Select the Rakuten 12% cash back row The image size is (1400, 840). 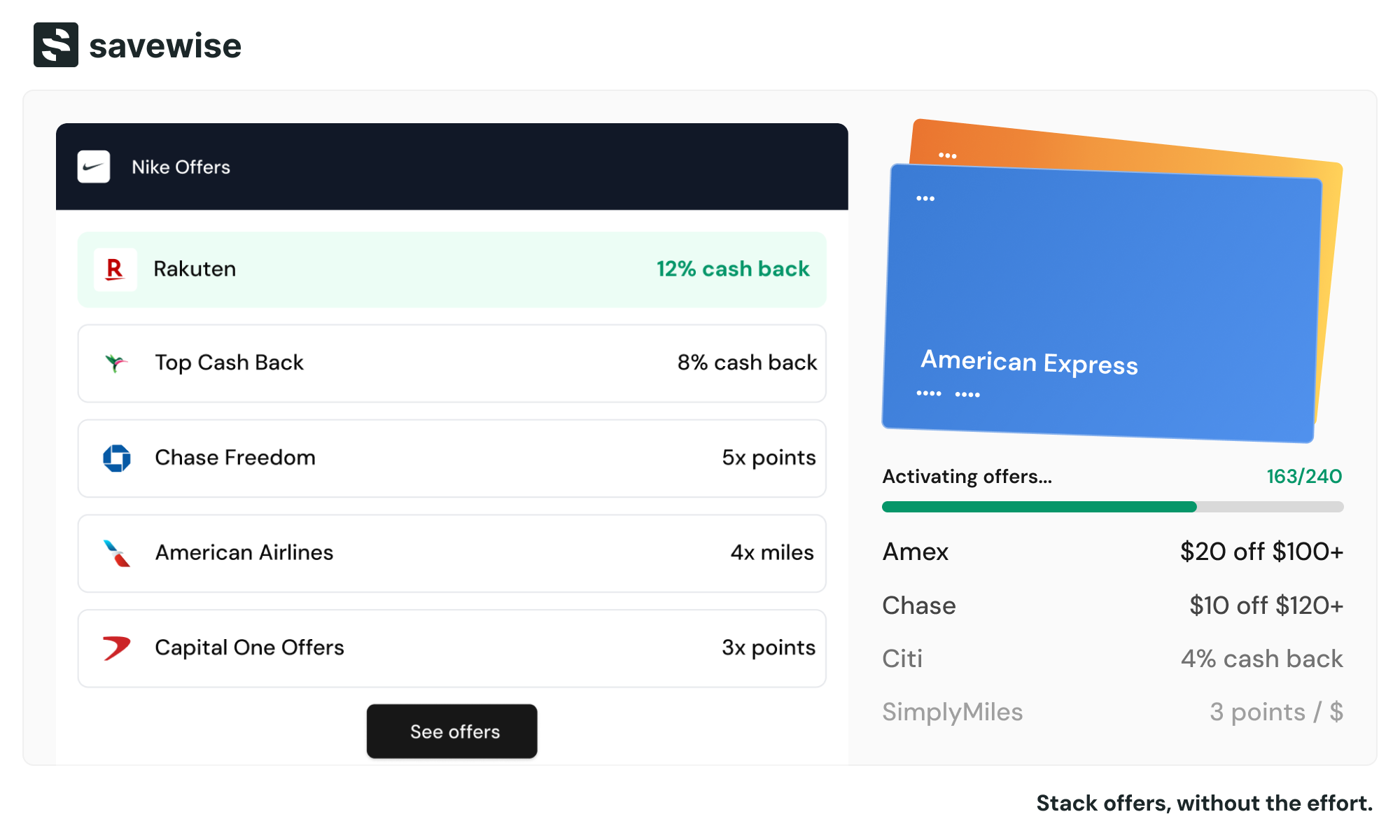[451, 269]
